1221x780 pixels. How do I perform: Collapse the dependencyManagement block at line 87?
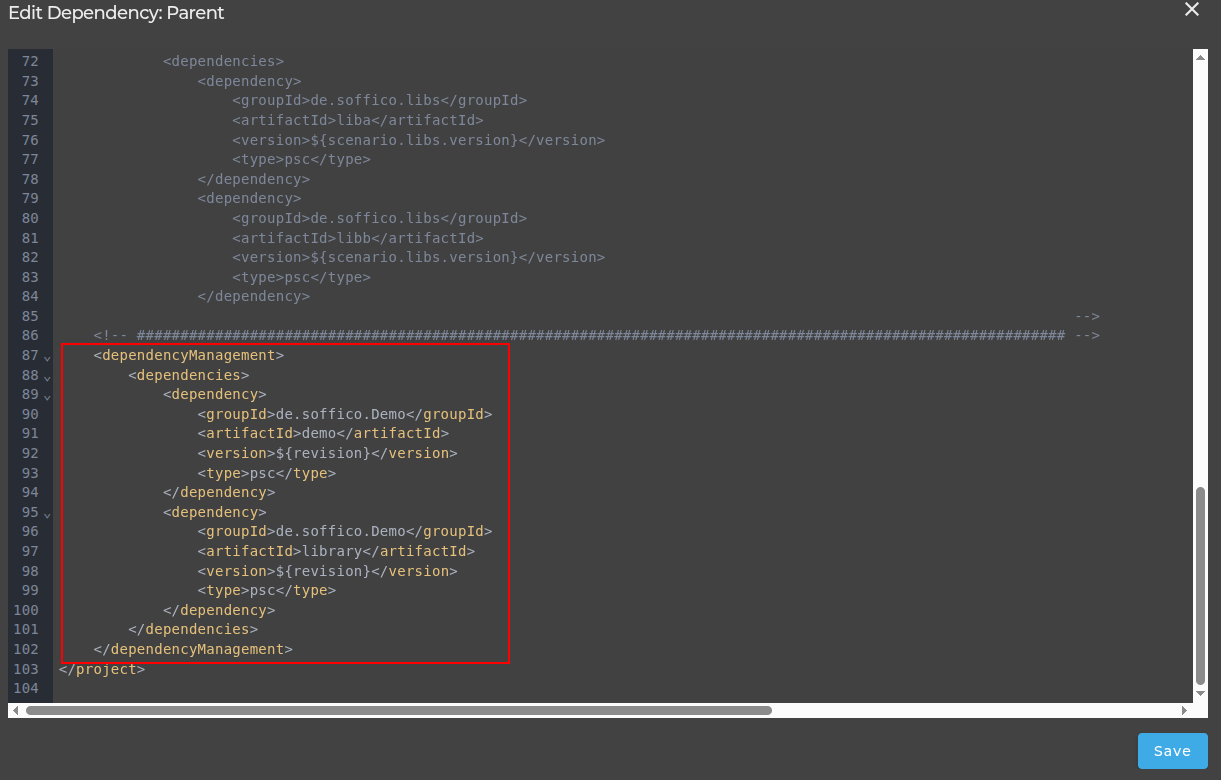[x=47, y=357]
